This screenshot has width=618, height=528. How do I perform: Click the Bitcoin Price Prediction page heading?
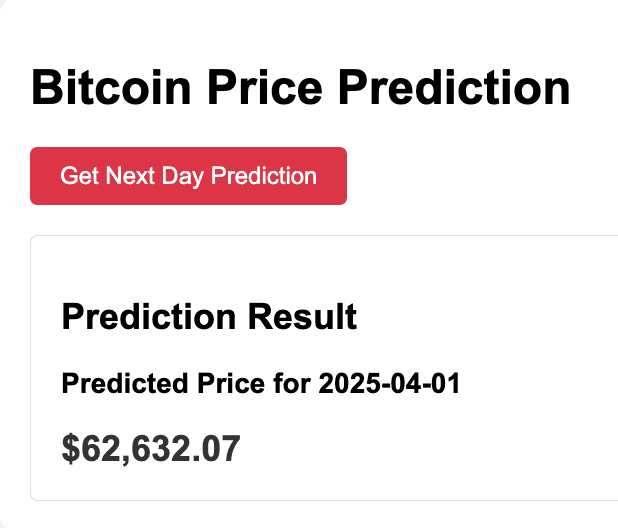[300, 88]
